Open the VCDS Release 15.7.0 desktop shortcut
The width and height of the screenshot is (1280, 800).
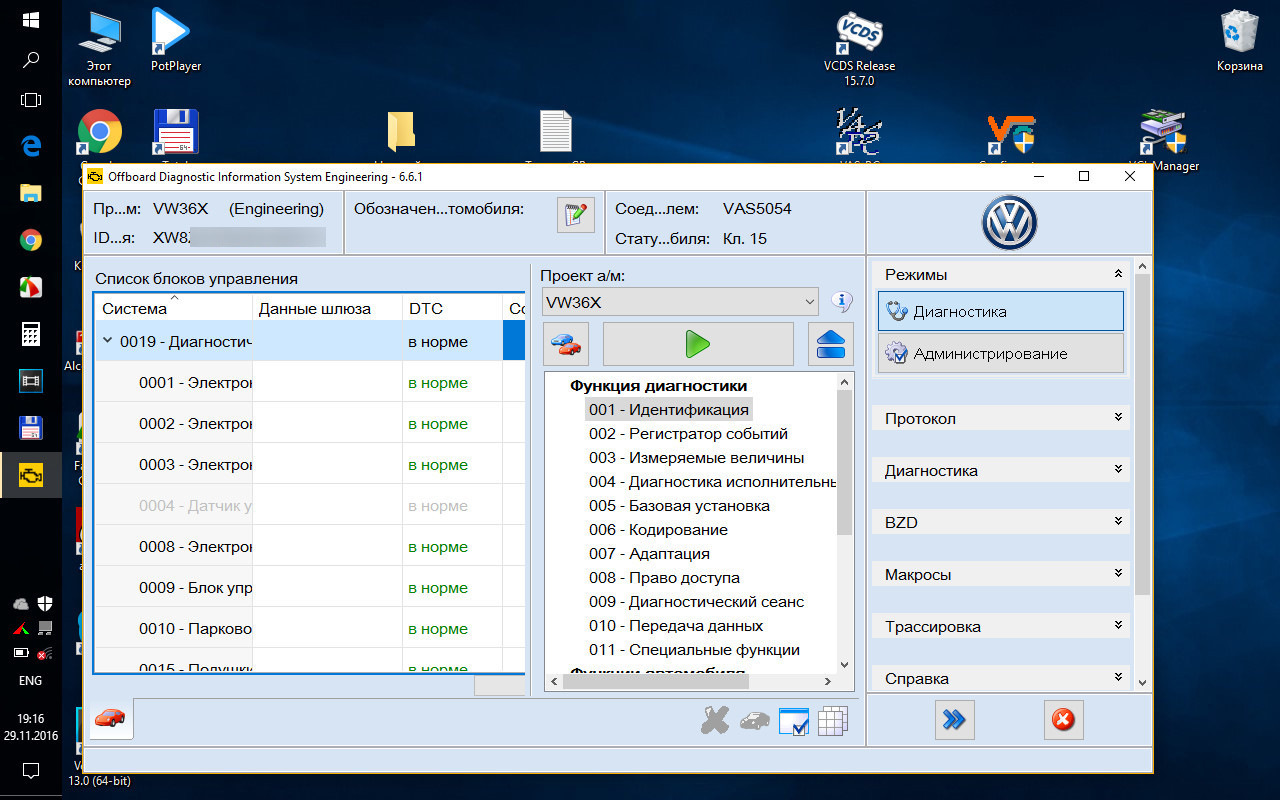click(859, 50)
